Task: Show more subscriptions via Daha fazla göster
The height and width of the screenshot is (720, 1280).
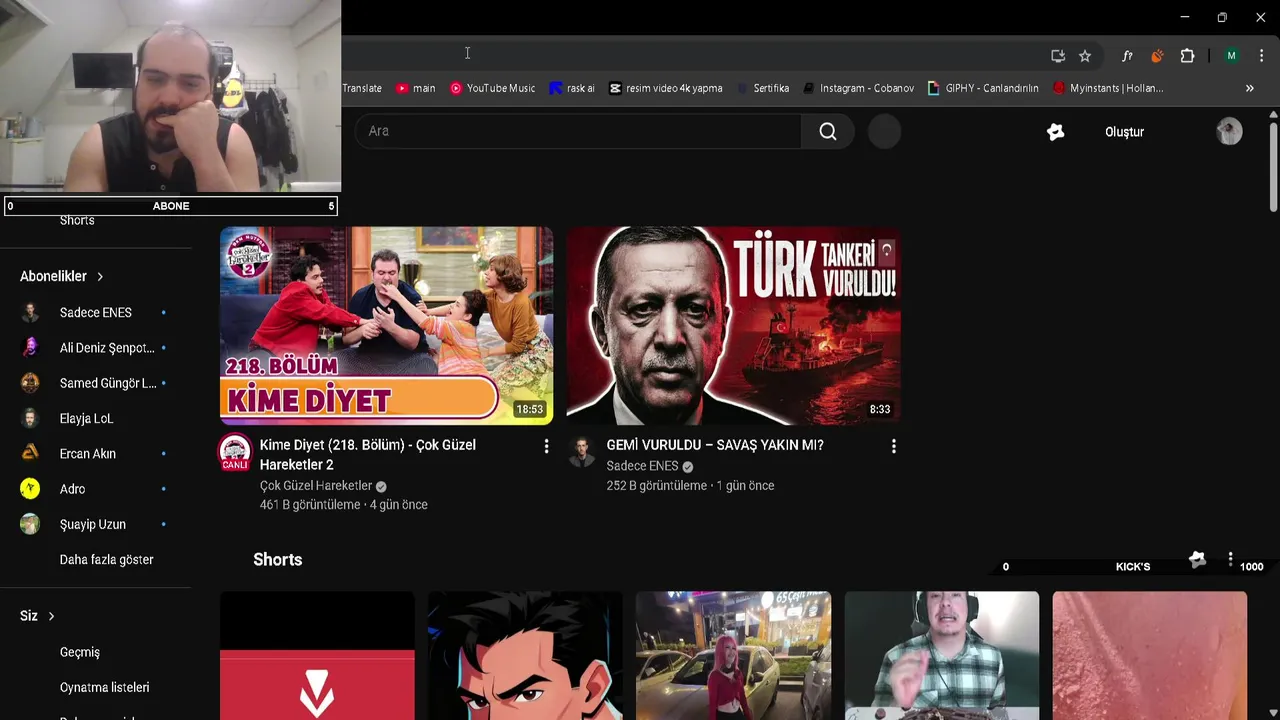Action: click(x=106, y=560)
